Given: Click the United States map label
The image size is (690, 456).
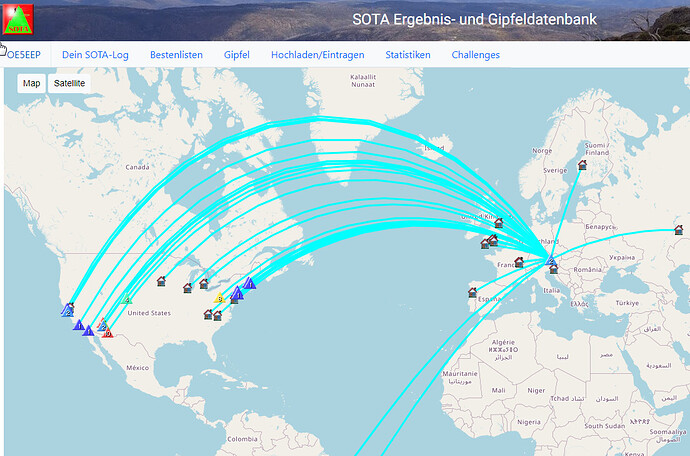Looking at the screenshot, I should coord(149,313).
